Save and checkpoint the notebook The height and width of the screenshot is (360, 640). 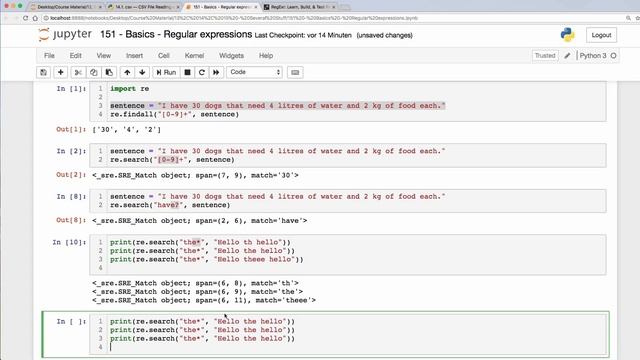click(x=43, y=72)
